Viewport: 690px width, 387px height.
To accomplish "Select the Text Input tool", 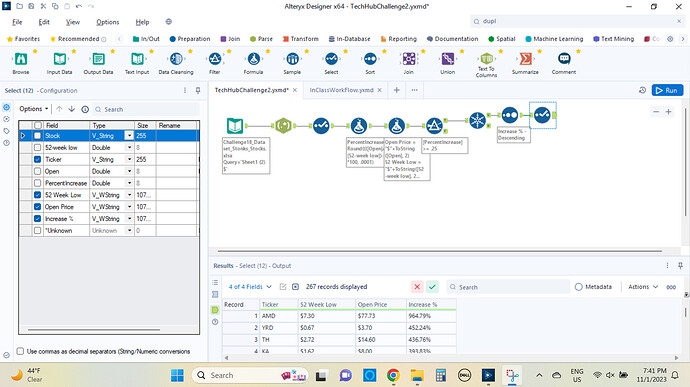I will 137,59.
